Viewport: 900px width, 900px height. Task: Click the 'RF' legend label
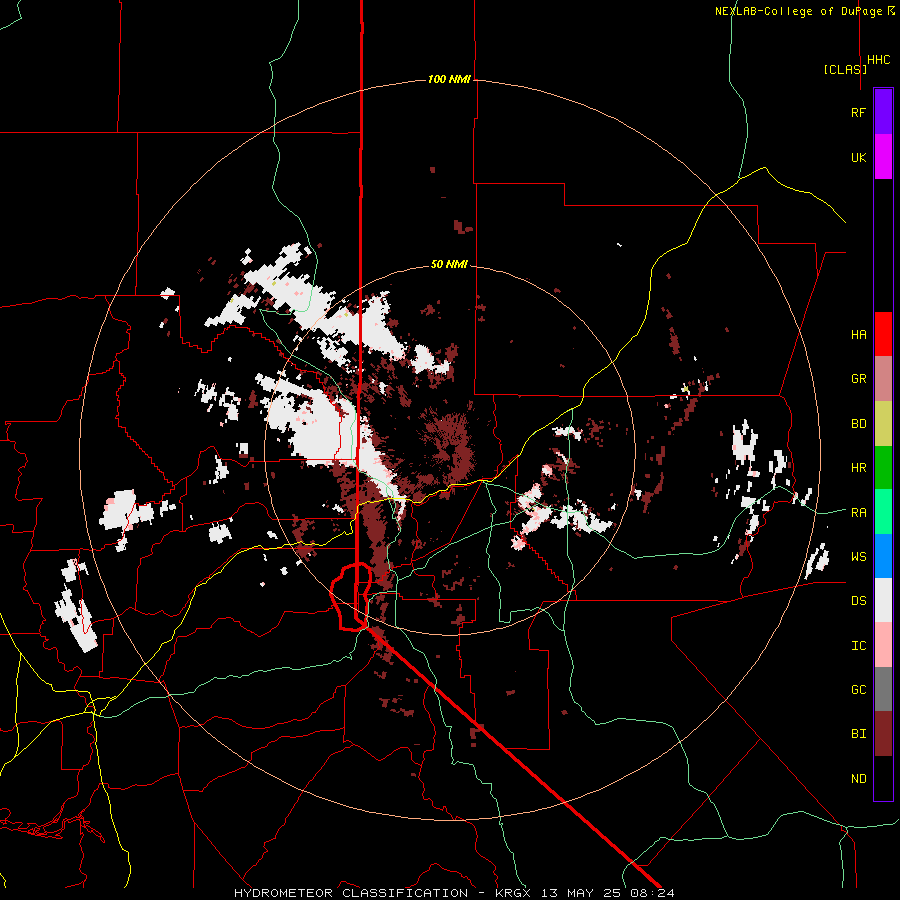pos(858,112)
